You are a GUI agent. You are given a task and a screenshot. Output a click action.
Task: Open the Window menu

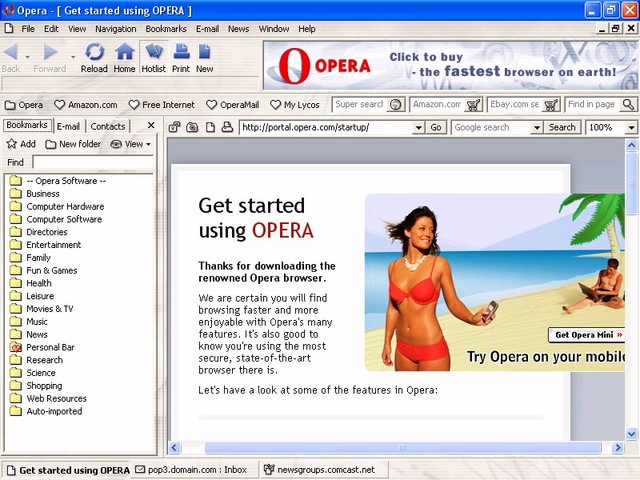[273, 29]
